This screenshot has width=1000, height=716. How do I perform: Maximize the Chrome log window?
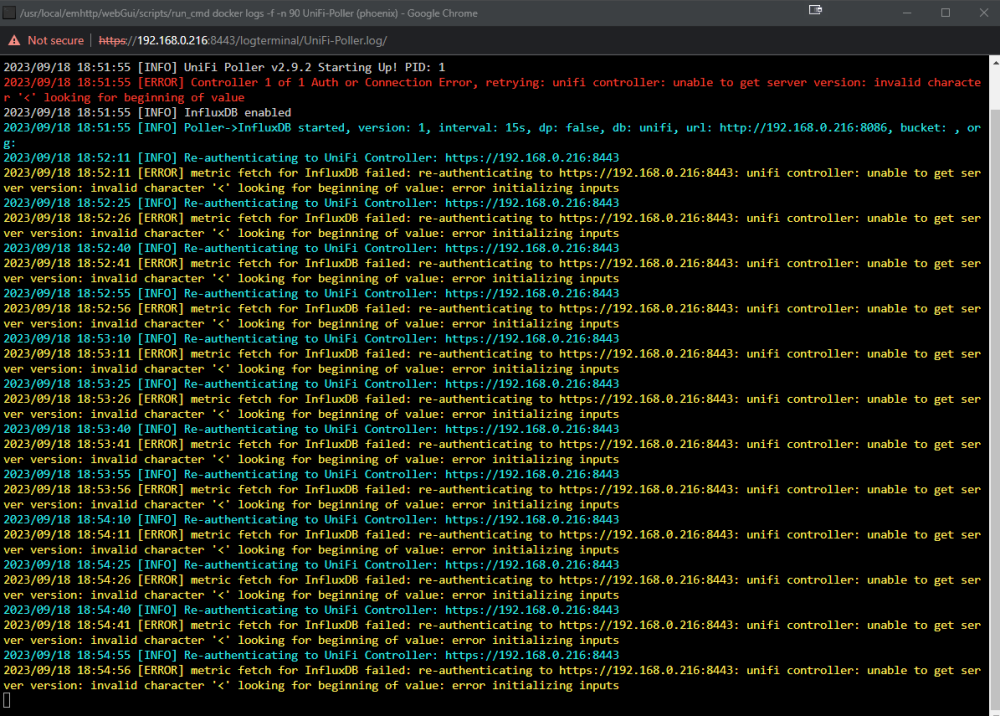pos(945,13)
